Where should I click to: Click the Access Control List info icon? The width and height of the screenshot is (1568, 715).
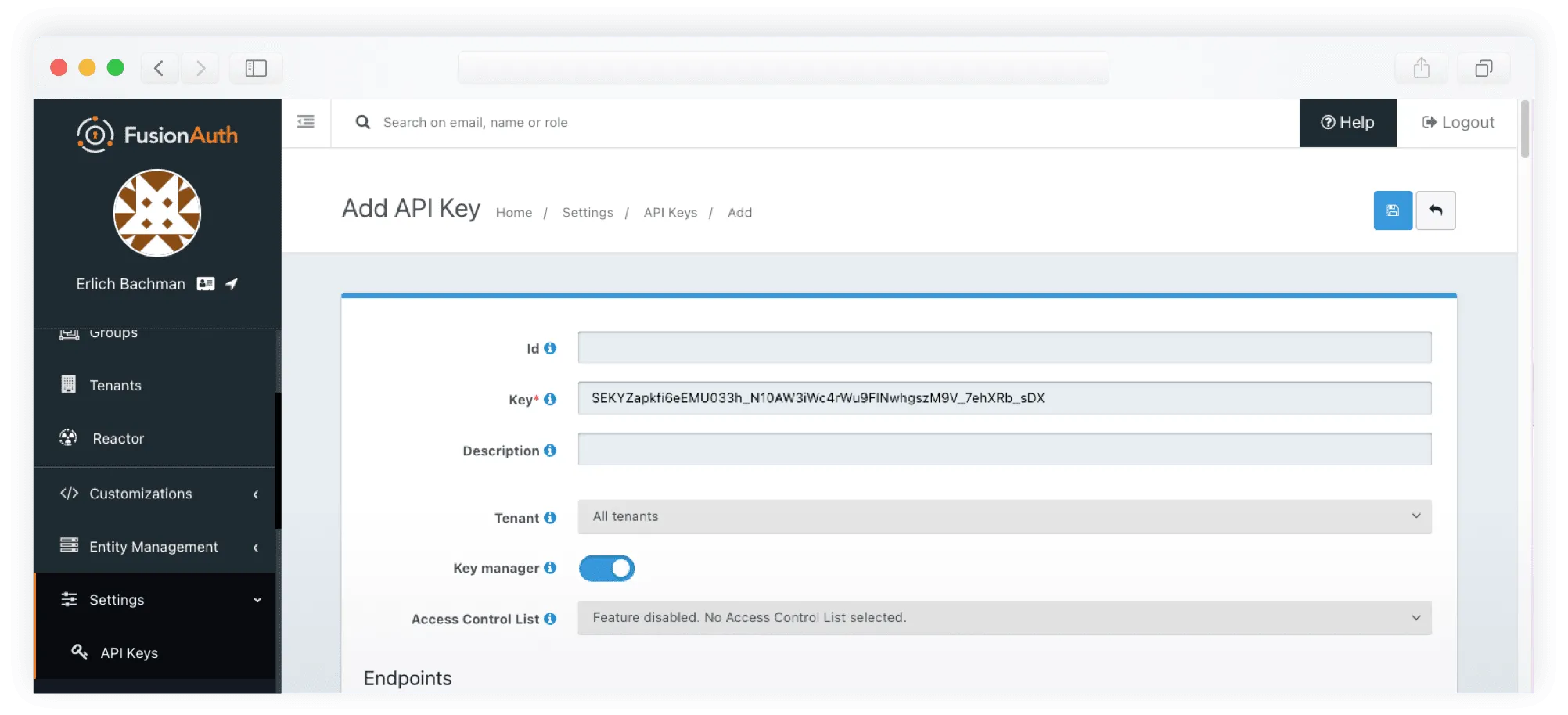550,619
